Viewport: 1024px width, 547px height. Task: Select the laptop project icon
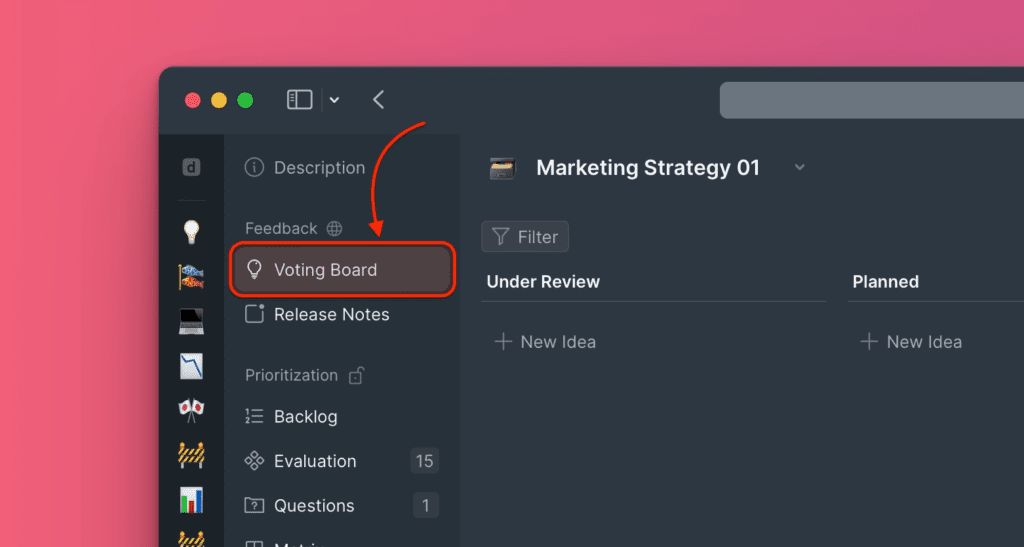pos(191,322)
